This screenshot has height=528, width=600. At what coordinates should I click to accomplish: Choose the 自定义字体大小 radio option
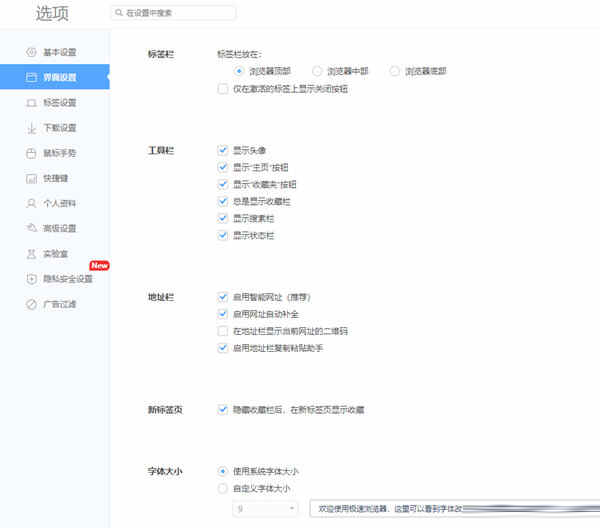click(222, 488)
